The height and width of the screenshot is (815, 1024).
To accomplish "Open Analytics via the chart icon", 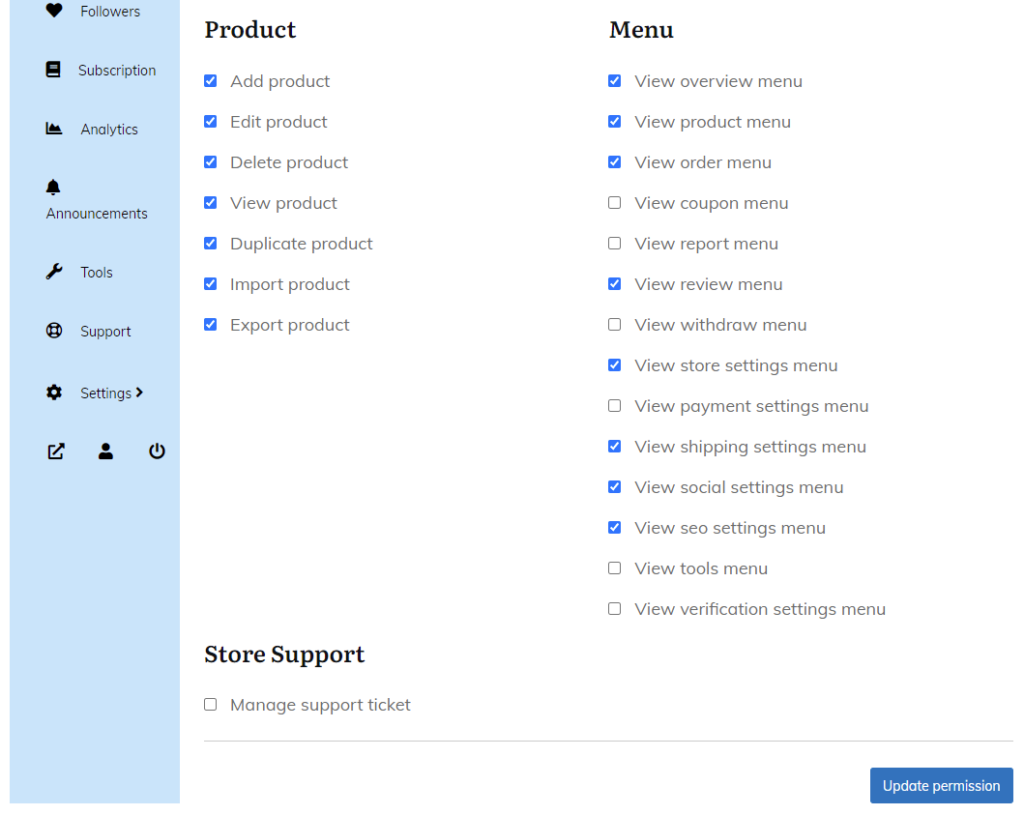I will pyautogui.click(x=54, y=129).
